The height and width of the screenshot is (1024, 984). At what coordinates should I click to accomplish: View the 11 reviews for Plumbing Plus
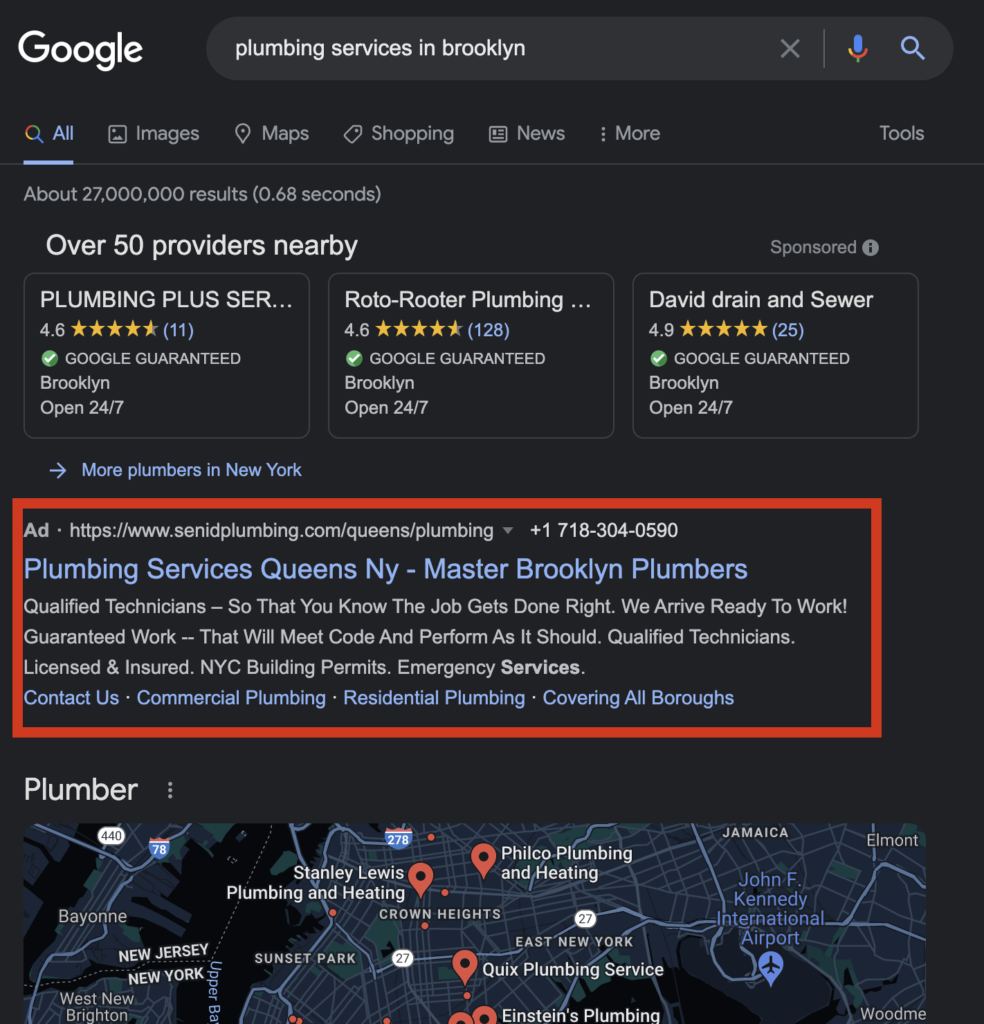tap(178, 330)
